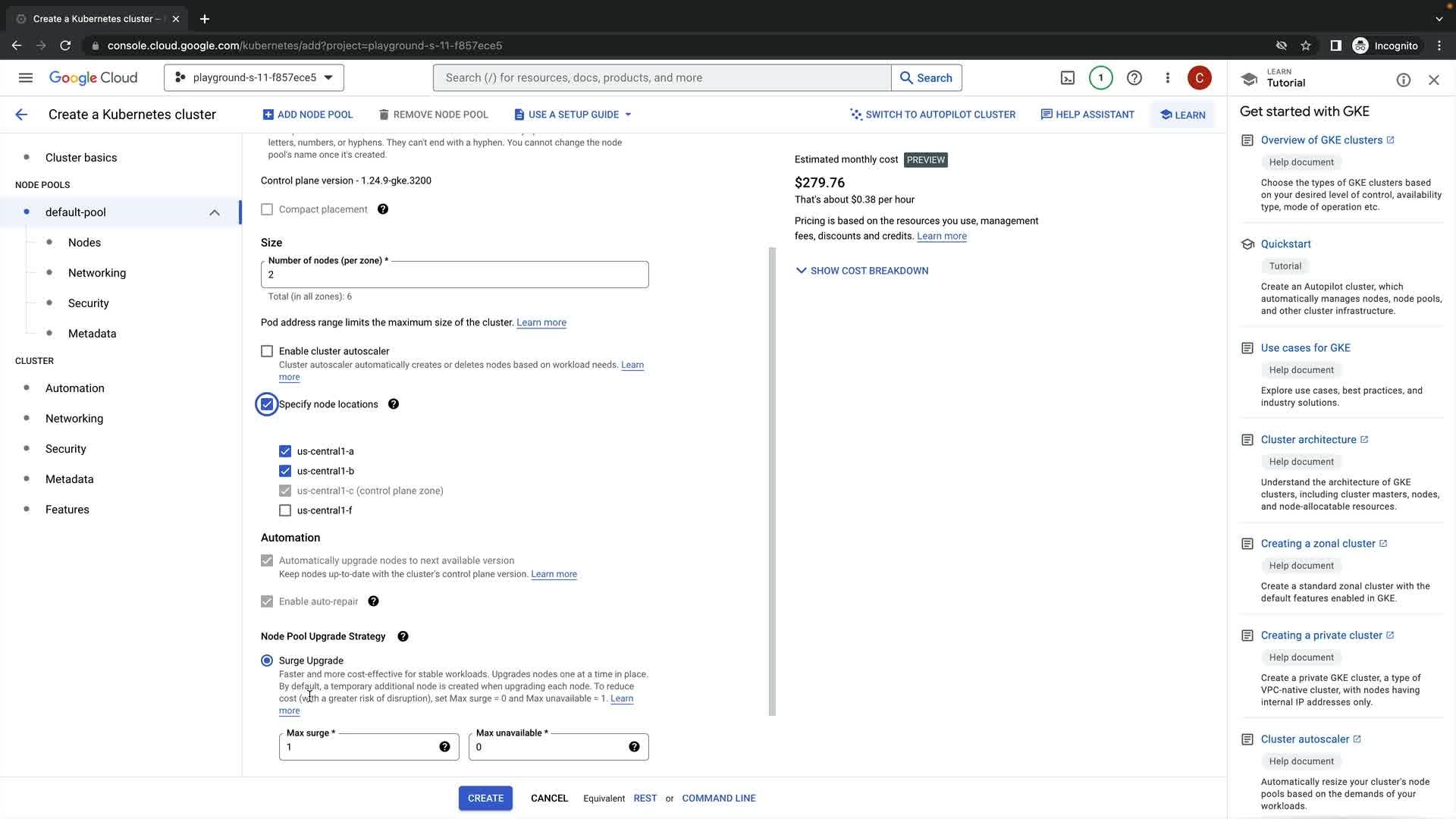Click help icon next to Specify node locations

[394, 404]
